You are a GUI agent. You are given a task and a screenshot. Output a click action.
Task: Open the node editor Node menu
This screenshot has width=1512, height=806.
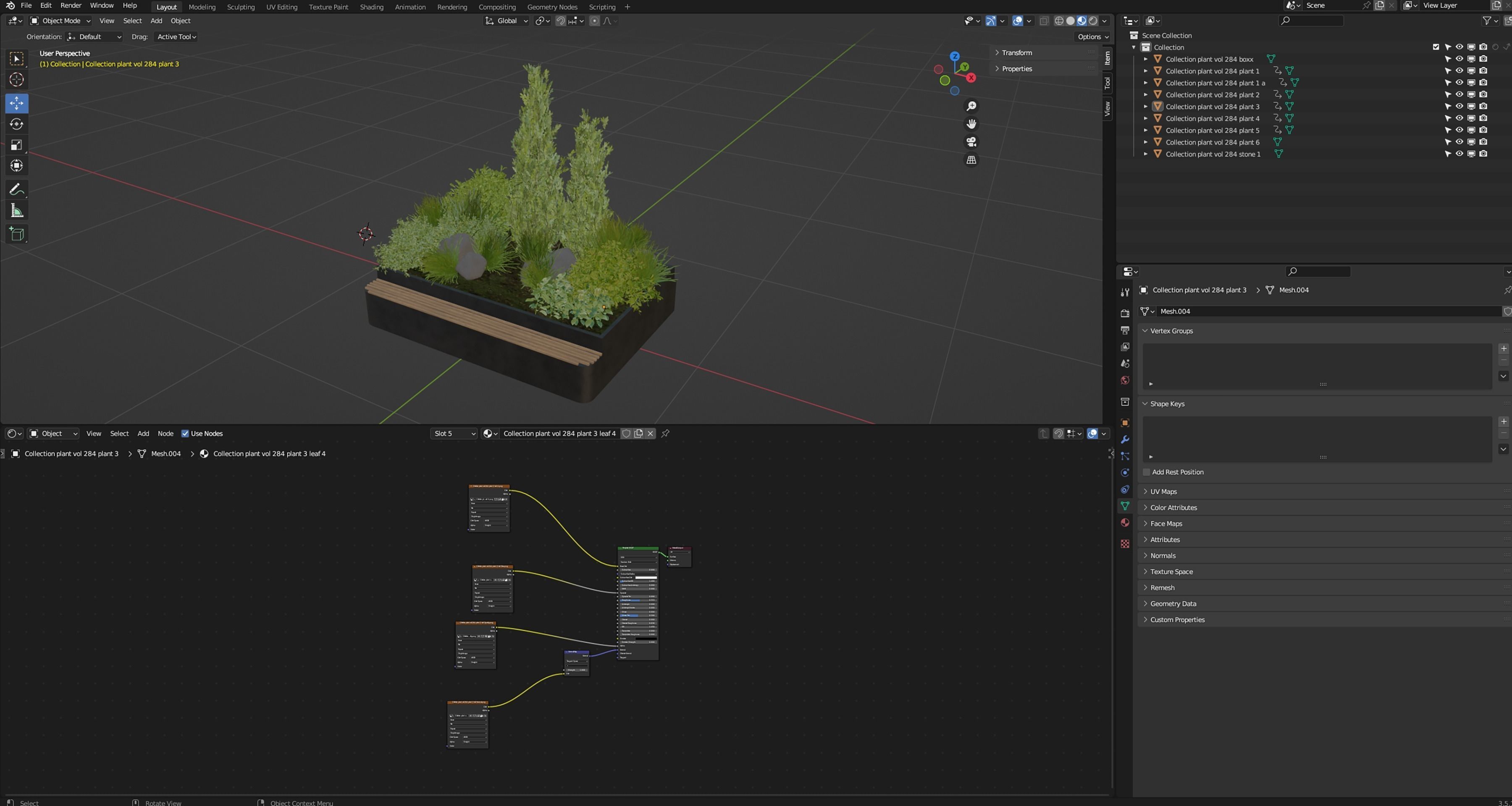165,434
